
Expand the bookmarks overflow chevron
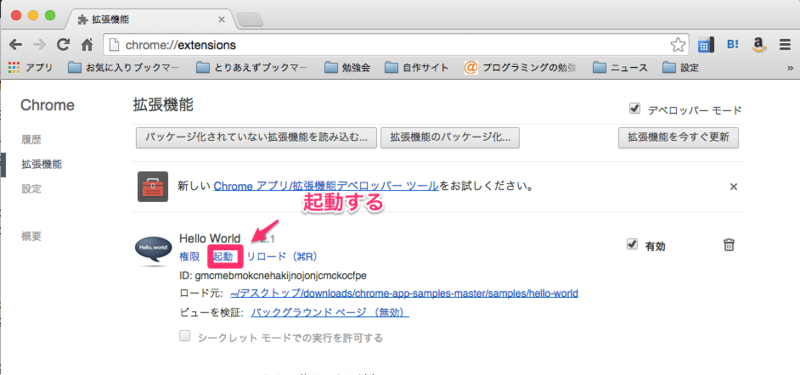point(790,68)
